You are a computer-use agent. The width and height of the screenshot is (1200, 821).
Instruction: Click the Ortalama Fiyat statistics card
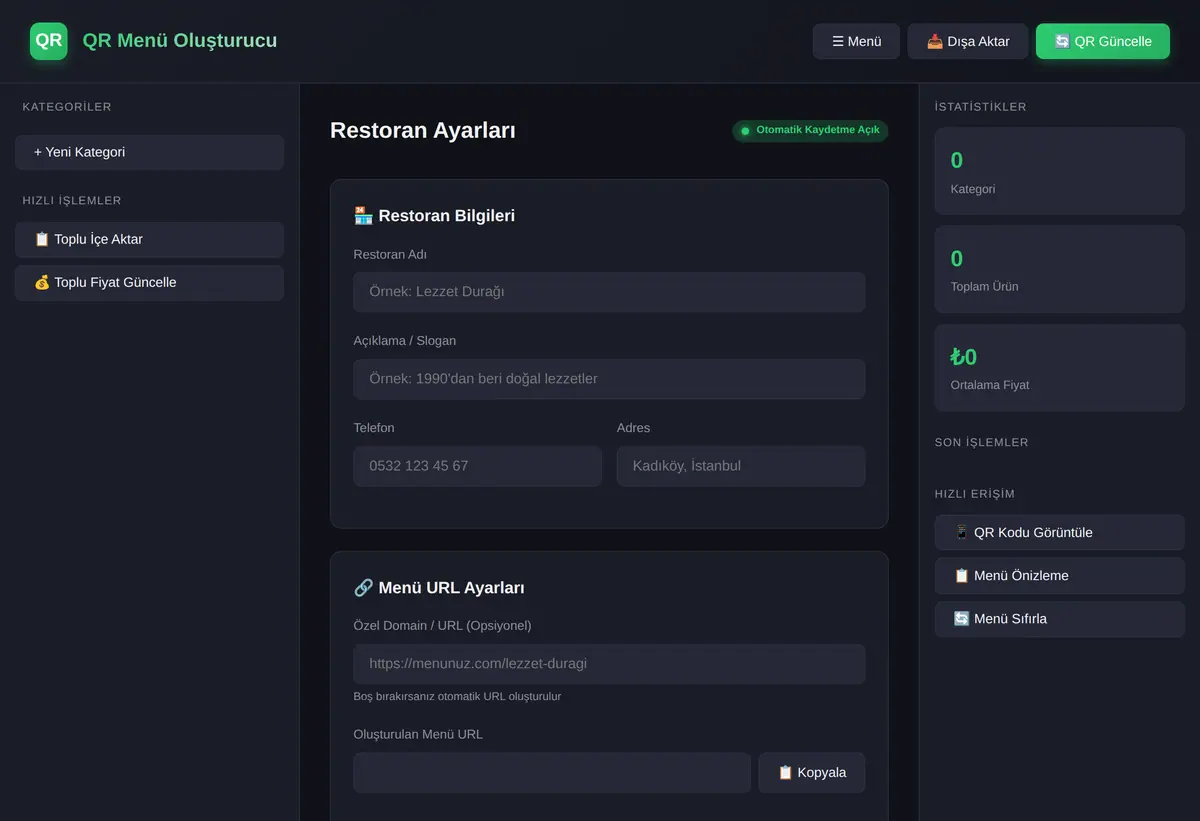point(1060,368)
